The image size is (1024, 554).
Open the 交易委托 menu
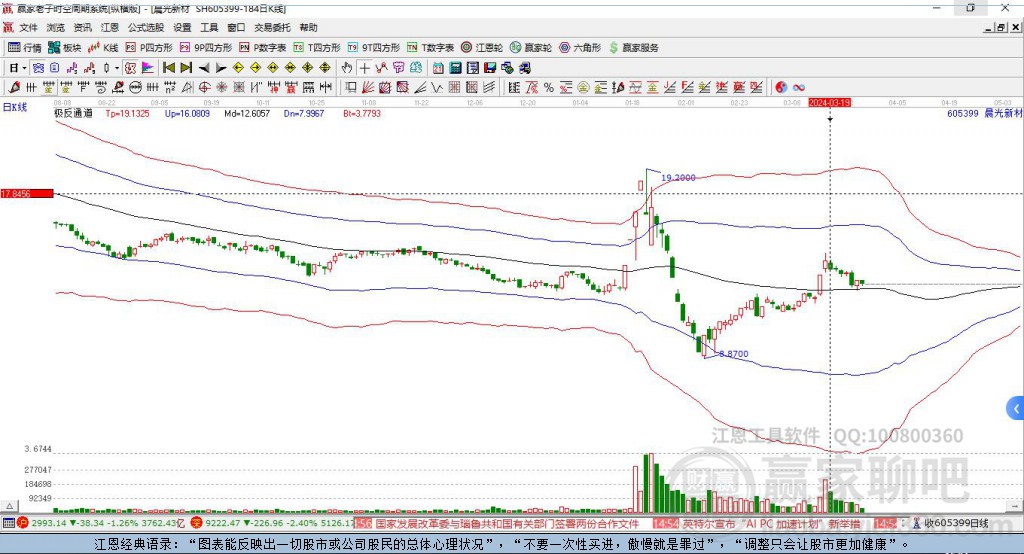coord(272,27)
